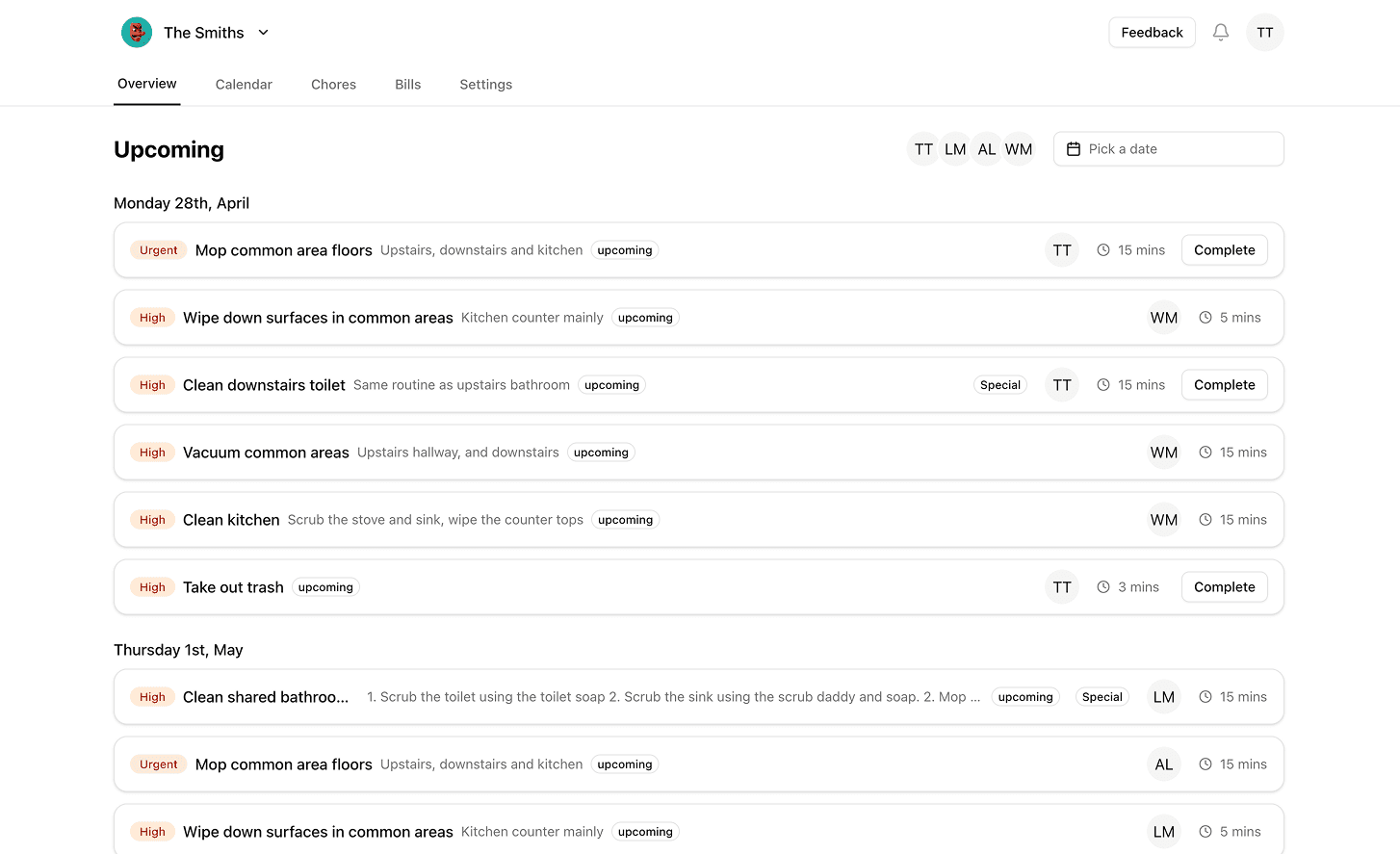This screenshot has height=854, width=1400.
Task: Click the Special tag on Clean downstairs toilet
Action: (x=1000, y=385)
